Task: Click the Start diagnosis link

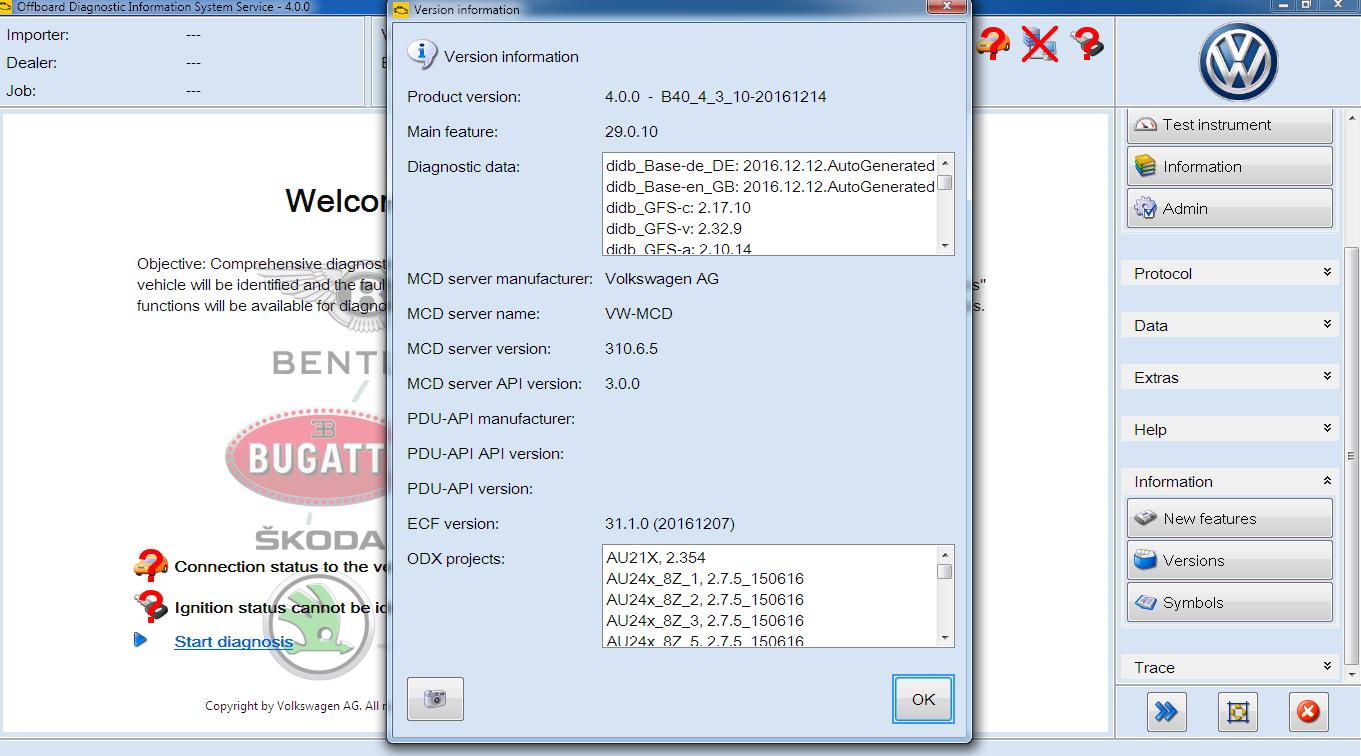Action: click(234, 642)
